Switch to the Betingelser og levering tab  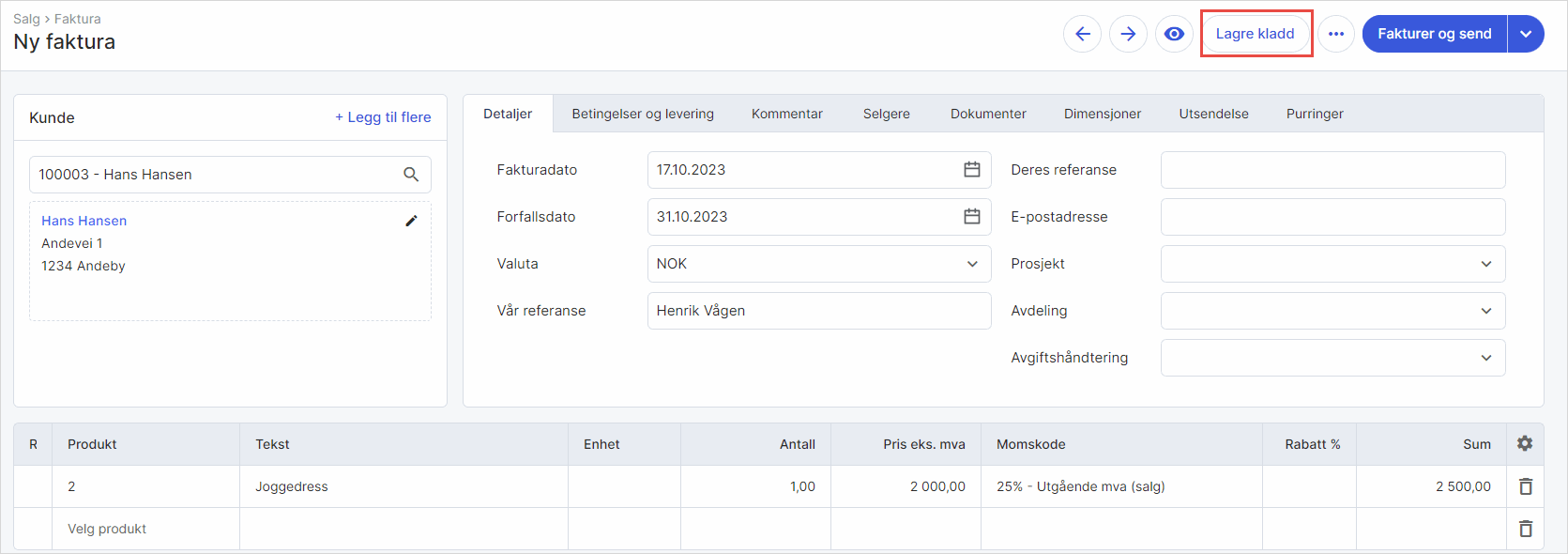(x=643, y=114)
